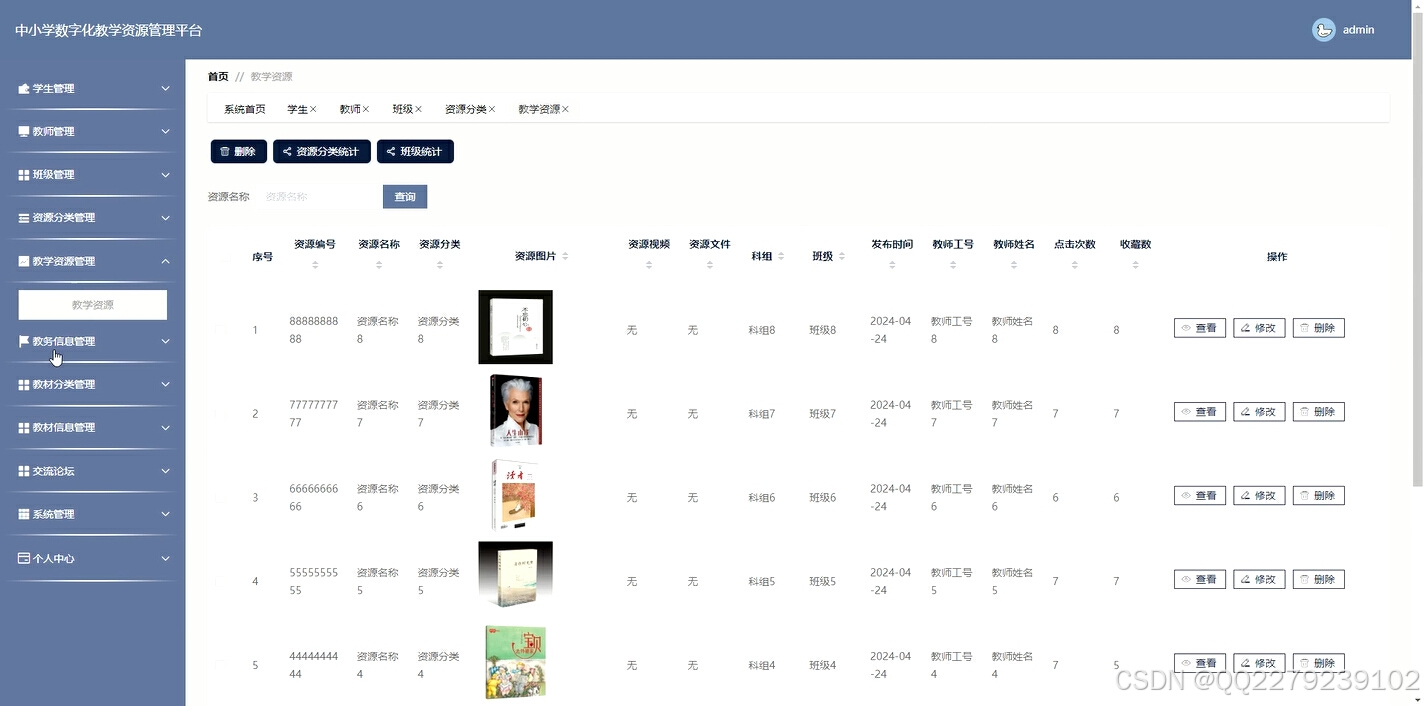Collapse the 教学资源管理 menu chevron

(x=166, y=260)
